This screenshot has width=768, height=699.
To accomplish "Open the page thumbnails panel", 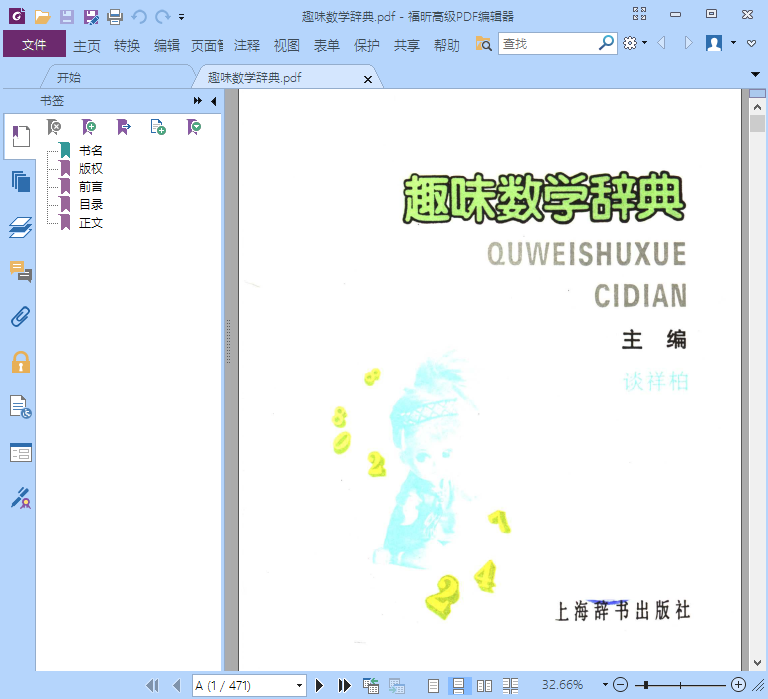I will click(21, 181).
